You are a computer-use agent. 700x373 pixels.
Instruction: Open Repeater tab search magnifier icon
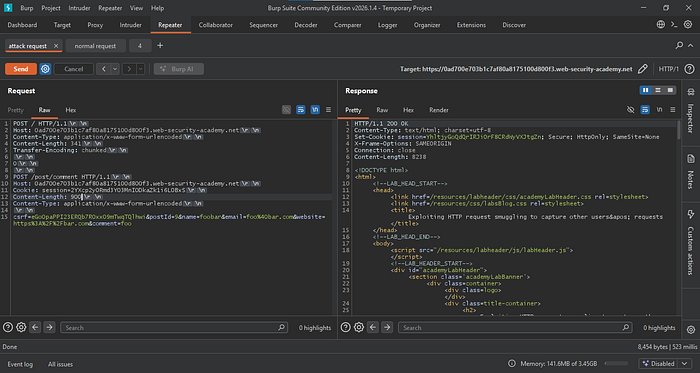[679, 46]
